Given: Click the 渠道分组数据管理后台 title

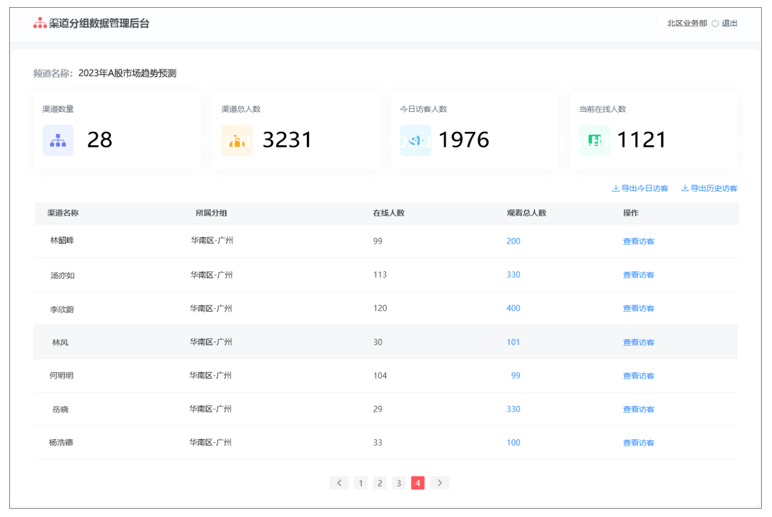Looking at the screenshot, I should pyautogui.click(x=99, y=23).
